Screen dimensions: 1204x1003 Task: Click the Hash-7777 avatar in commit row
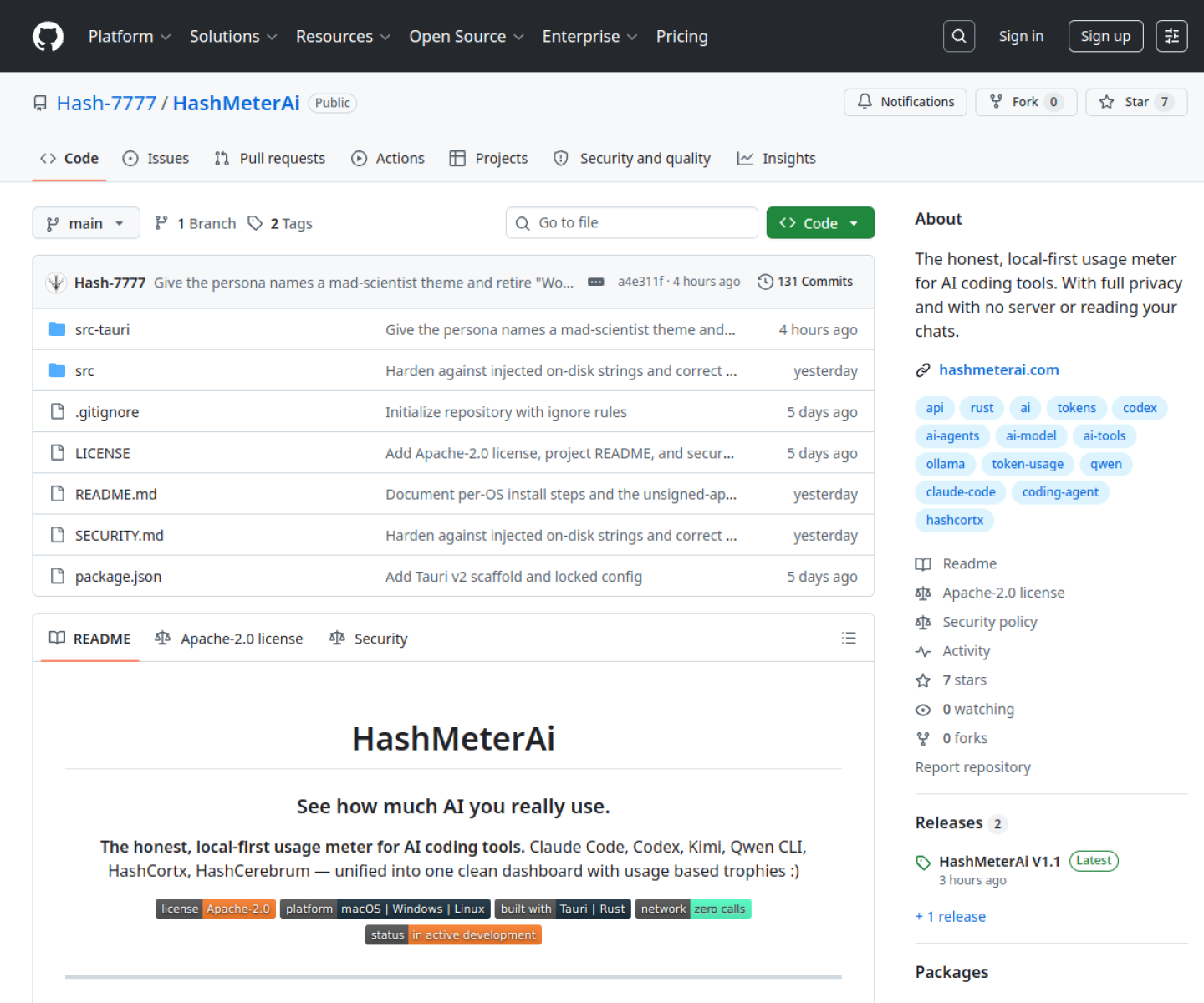tap(56, 283)
